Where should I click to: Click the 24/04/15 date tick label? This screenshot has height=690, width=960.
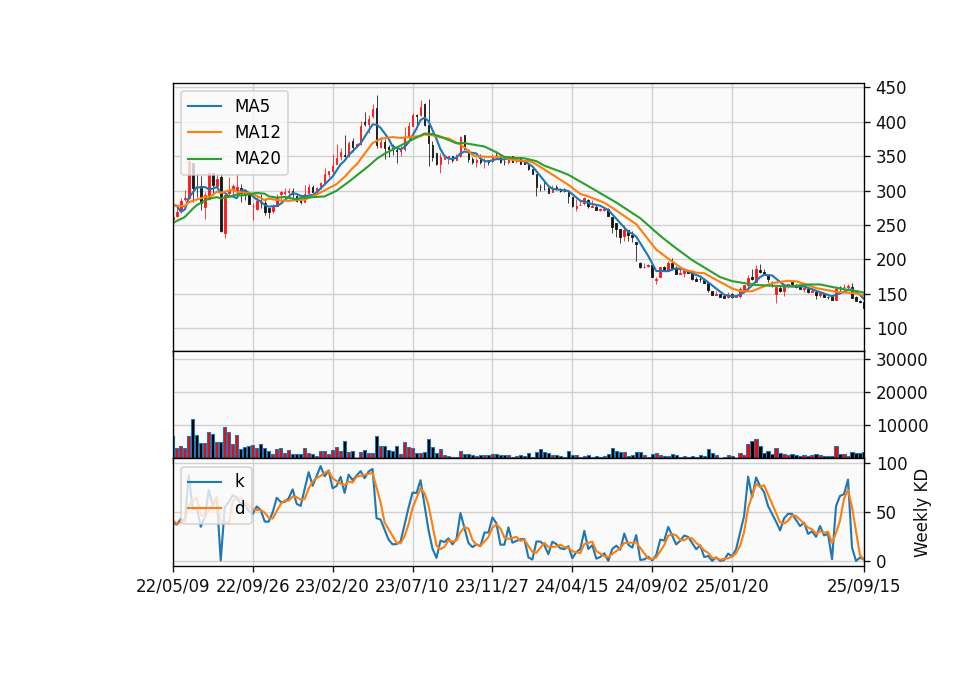(572, 586)
